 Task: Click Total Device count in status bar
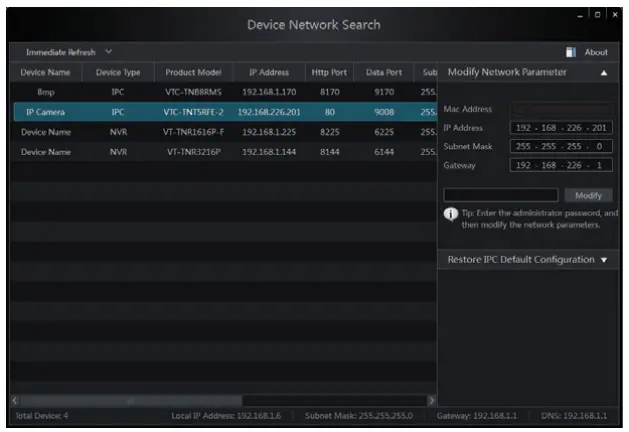(42, 416)
